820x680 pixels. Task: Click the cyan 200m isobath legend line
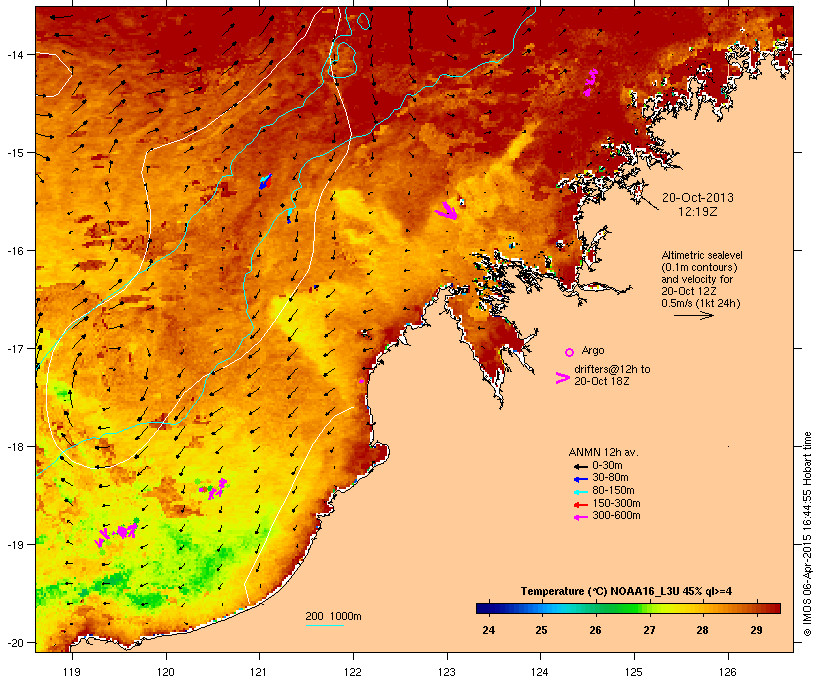(324, 625)
